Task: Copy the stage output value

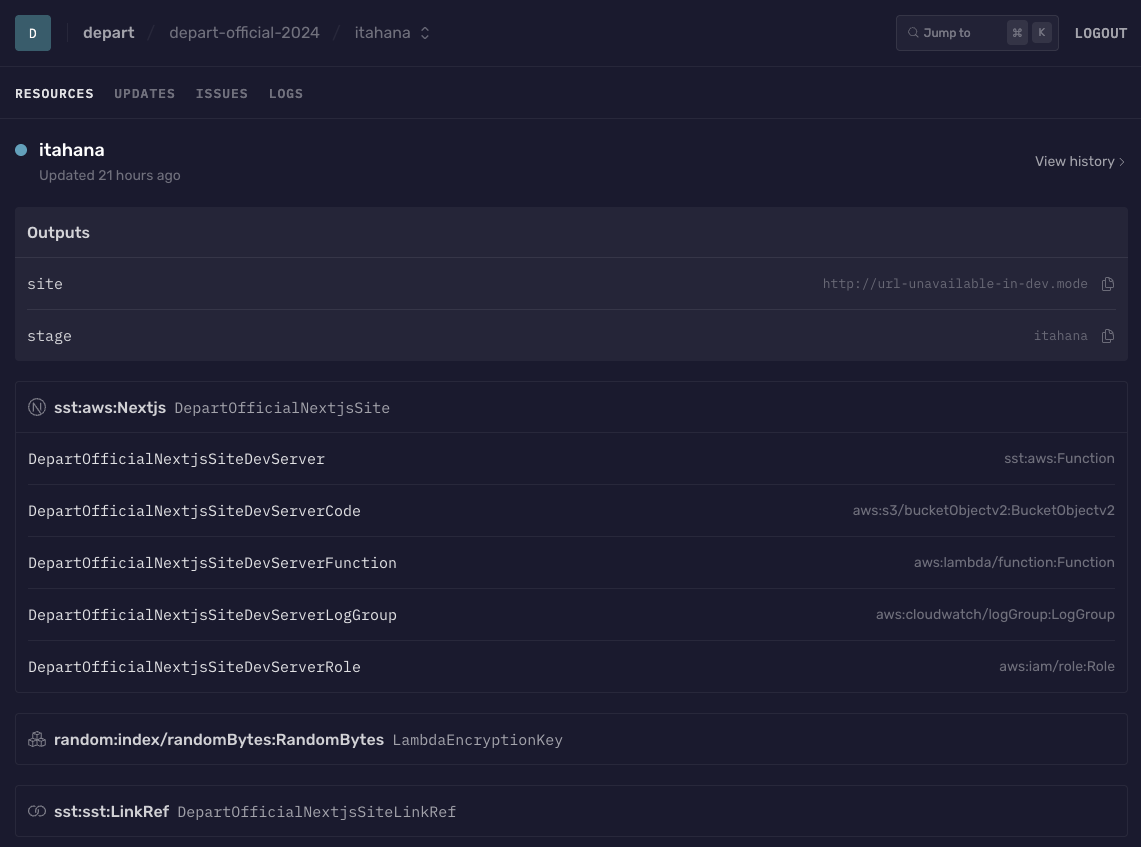Action: coord(1108,336)
